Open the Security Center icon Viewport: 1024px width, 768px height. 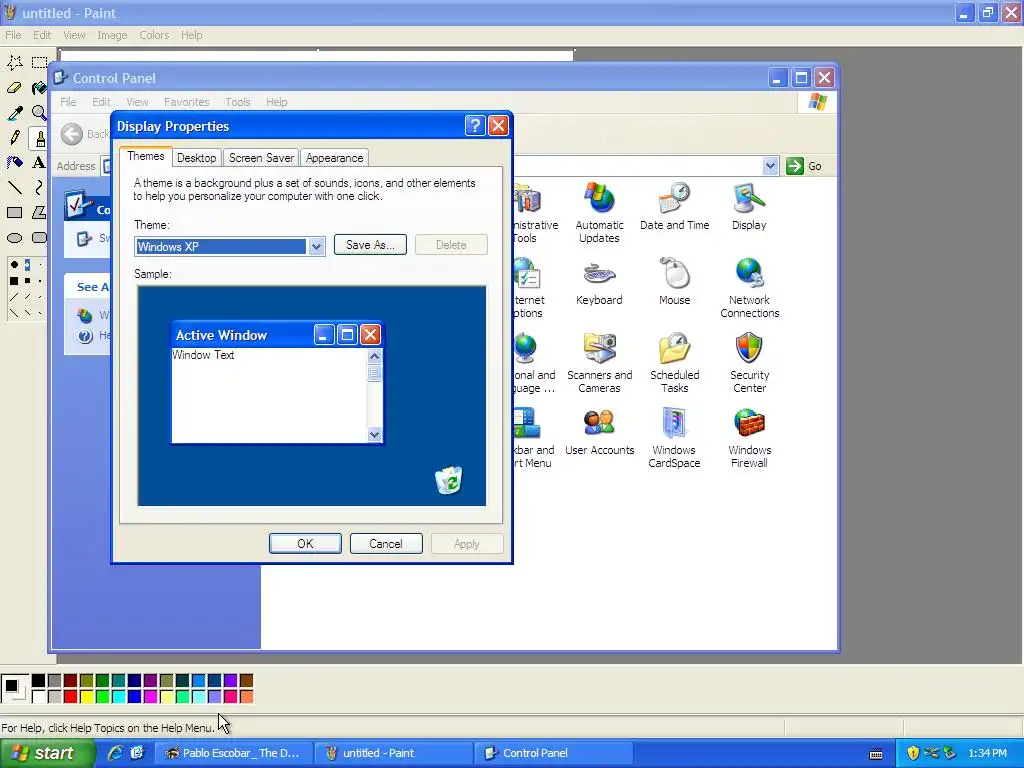click(x=749, y=363)
